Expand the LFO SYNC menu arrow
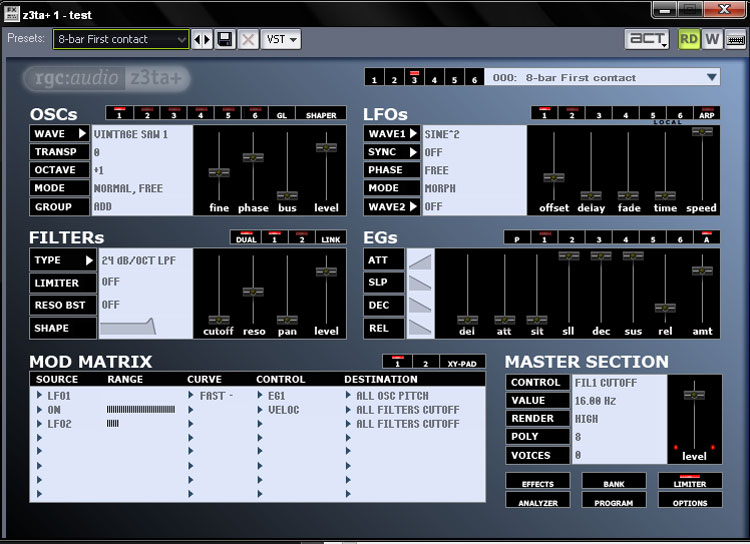750x544 pixels. (x=413, y=152)
